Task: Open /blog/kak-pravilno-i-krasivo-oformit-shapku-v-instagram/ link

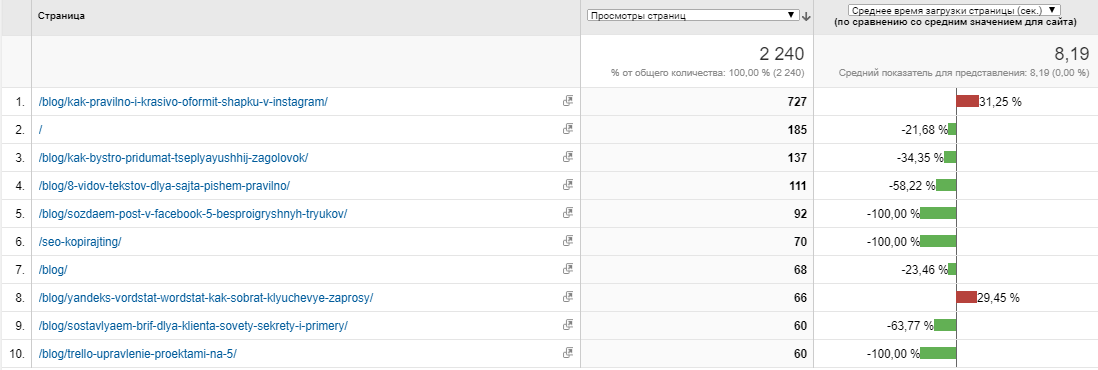Action: point(183,102)
